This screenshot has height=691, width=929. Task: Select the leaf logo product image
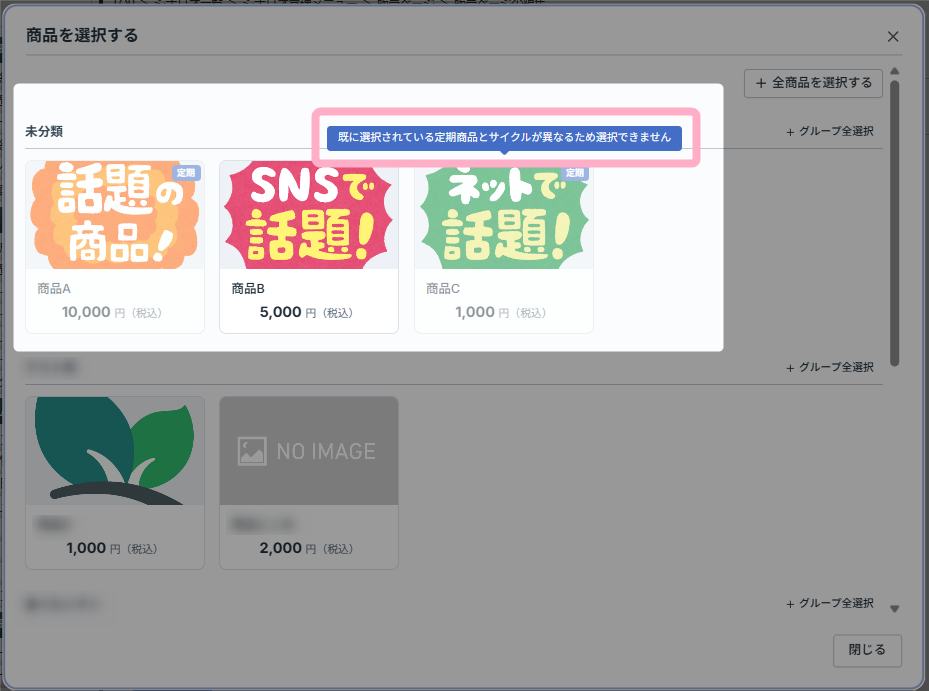pyautogui.click(x=115, y=450)
